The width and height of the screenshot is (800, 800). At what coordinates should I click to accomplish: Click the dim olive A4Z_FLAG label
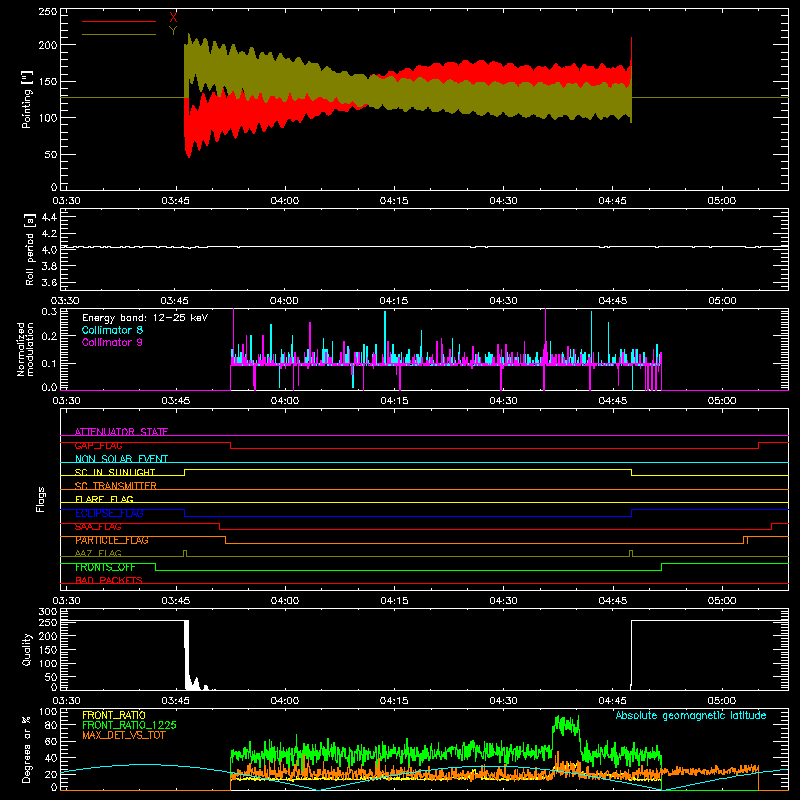coord(98,553)
